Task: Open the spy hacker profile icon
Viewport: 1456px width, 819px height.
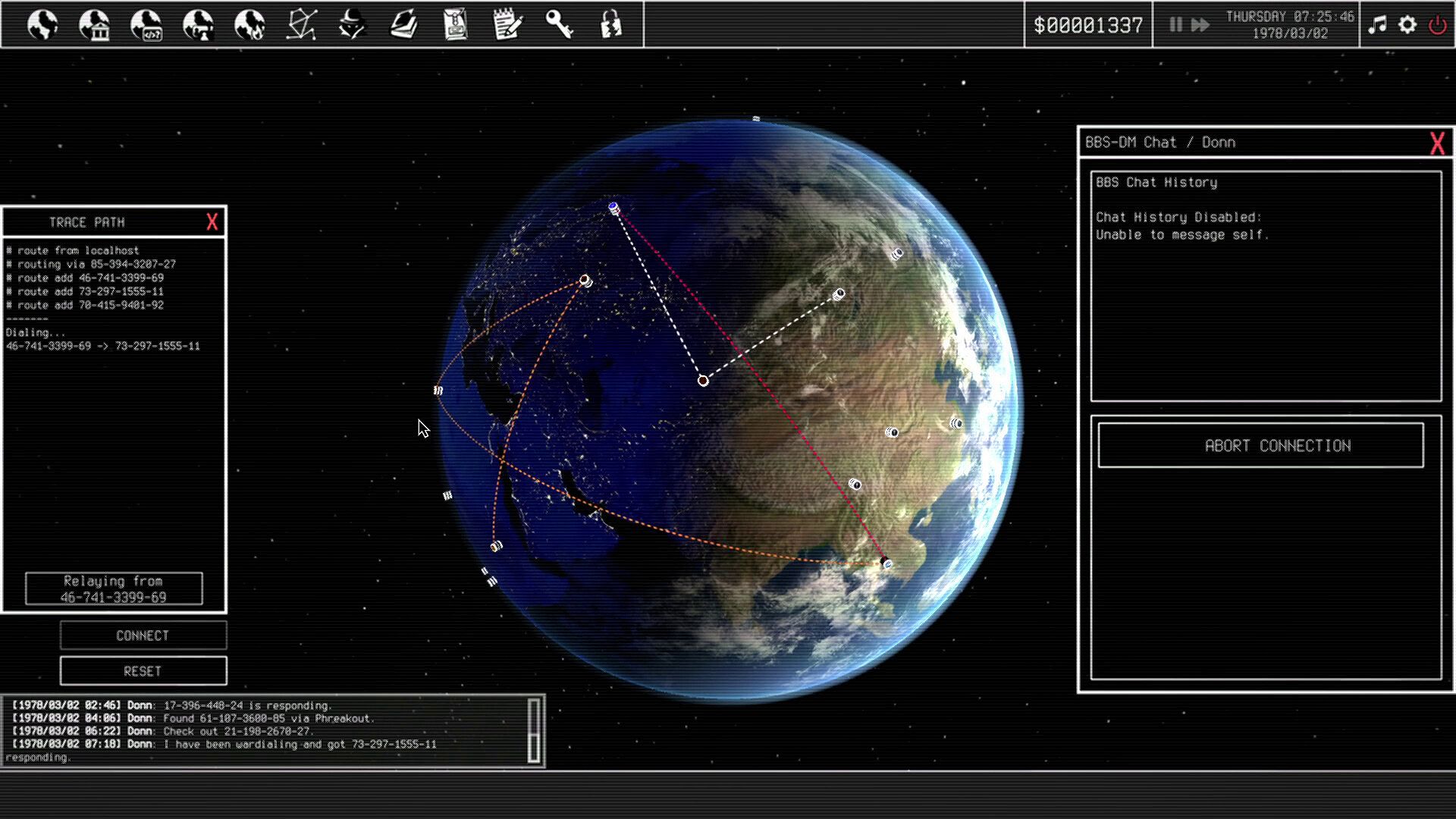Action: pyautogui.click(x=352, y=25)
